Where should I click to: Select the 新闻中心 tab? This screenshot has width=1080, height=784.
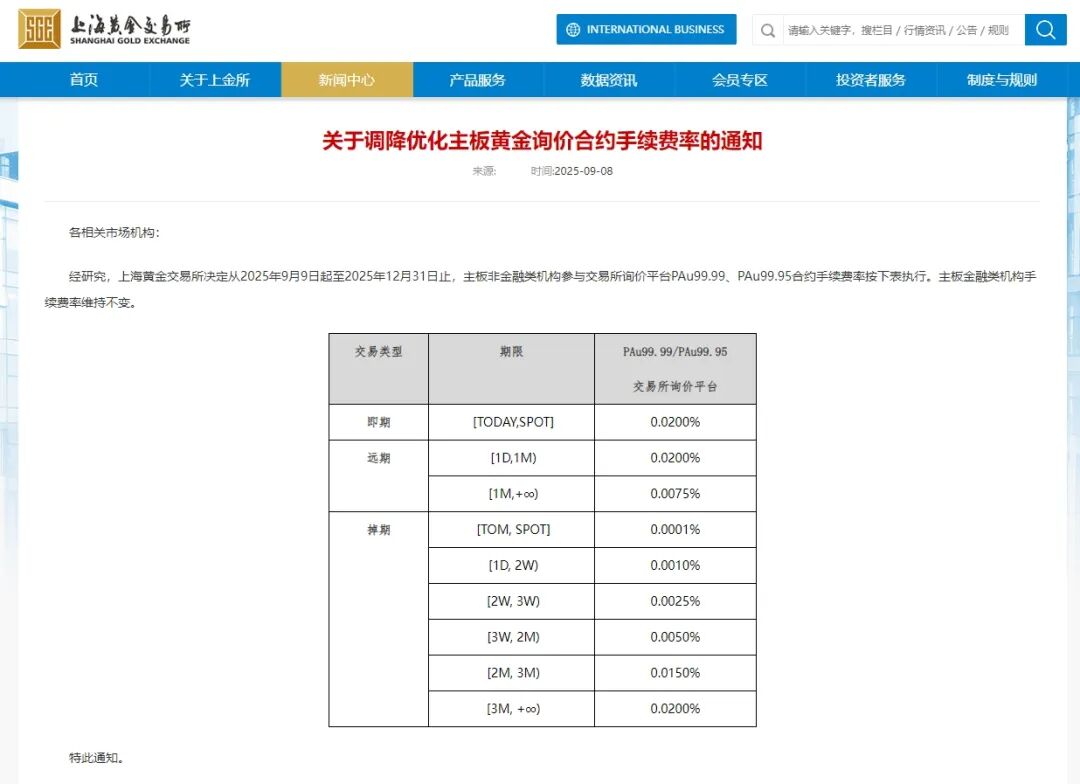click(x=346, y=80)
